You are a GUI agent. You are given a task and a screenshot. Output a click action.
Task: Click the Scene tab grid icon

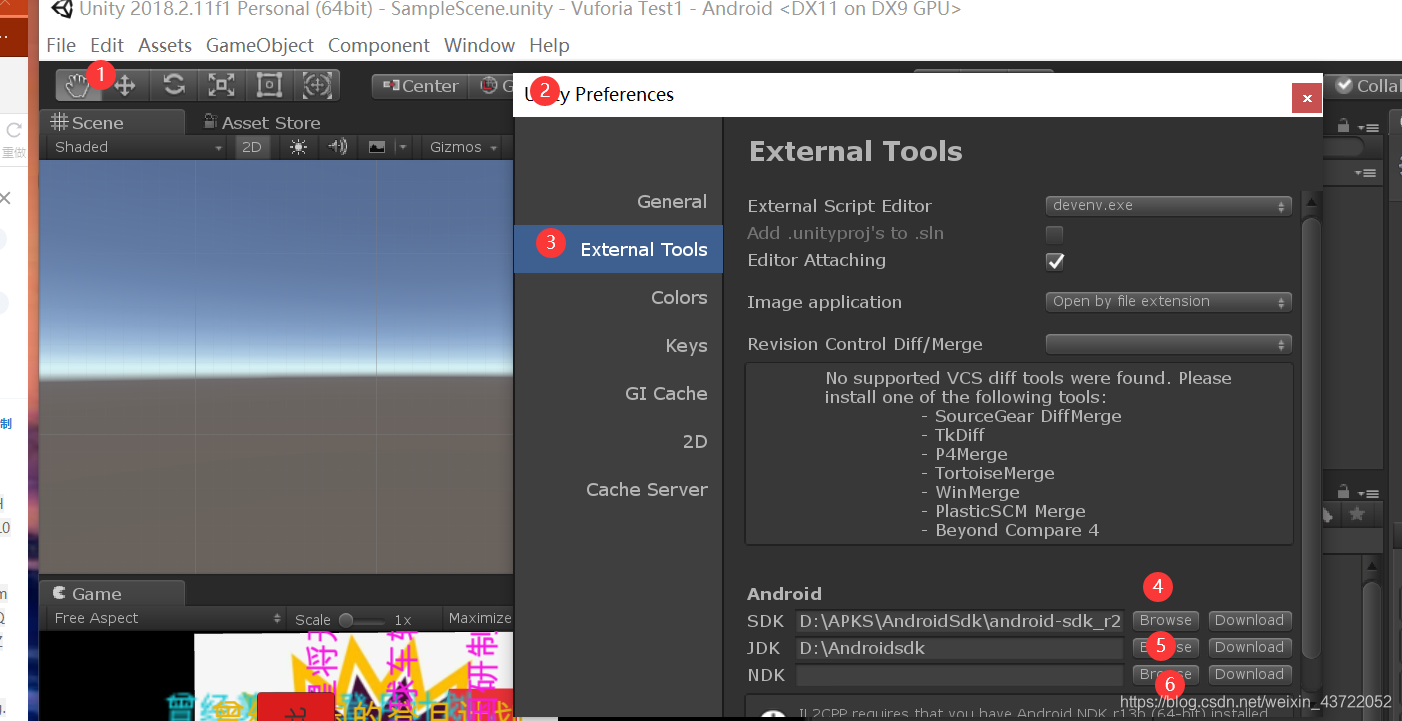59,122
